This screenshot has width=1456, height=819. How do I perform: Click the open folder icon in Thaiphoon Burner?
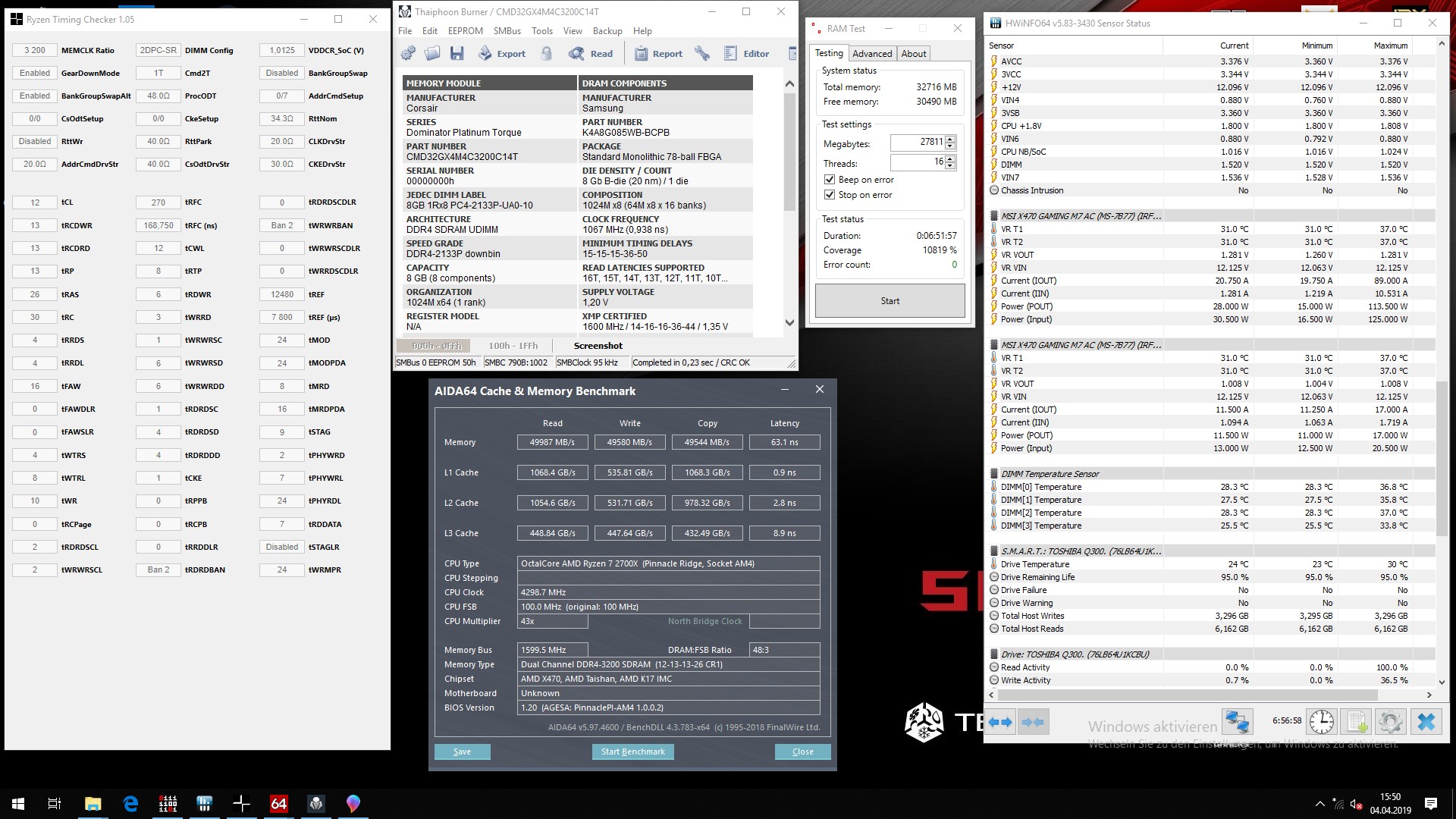pyautogui.click(x=432, y=53)
